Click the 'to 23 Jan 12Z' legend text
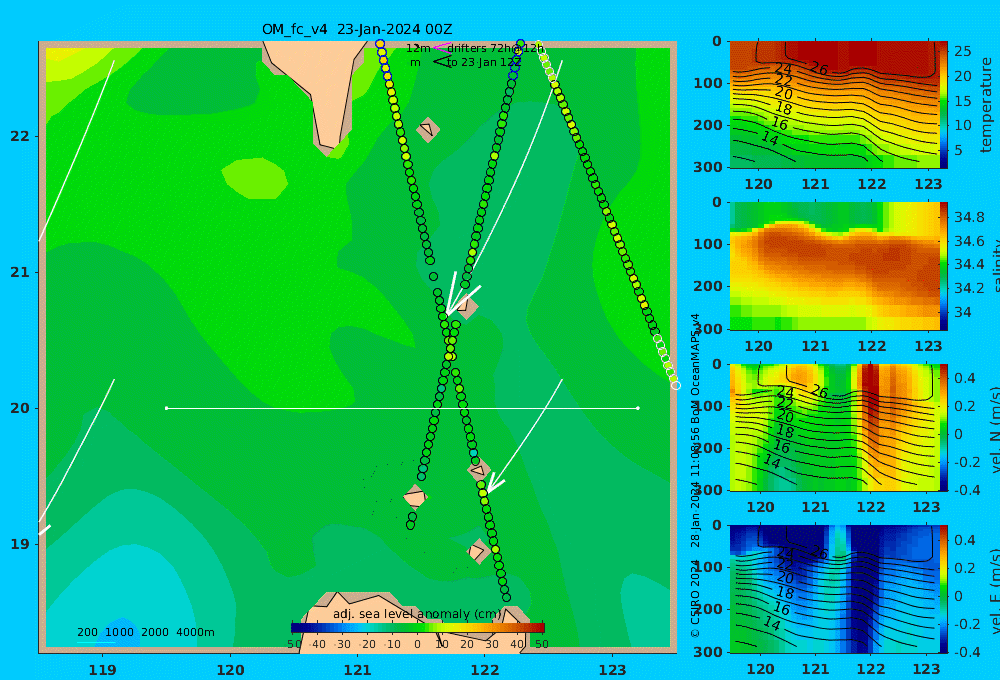Image resolution: width=1000 pixels, height=680 pixels. point(484,63)
